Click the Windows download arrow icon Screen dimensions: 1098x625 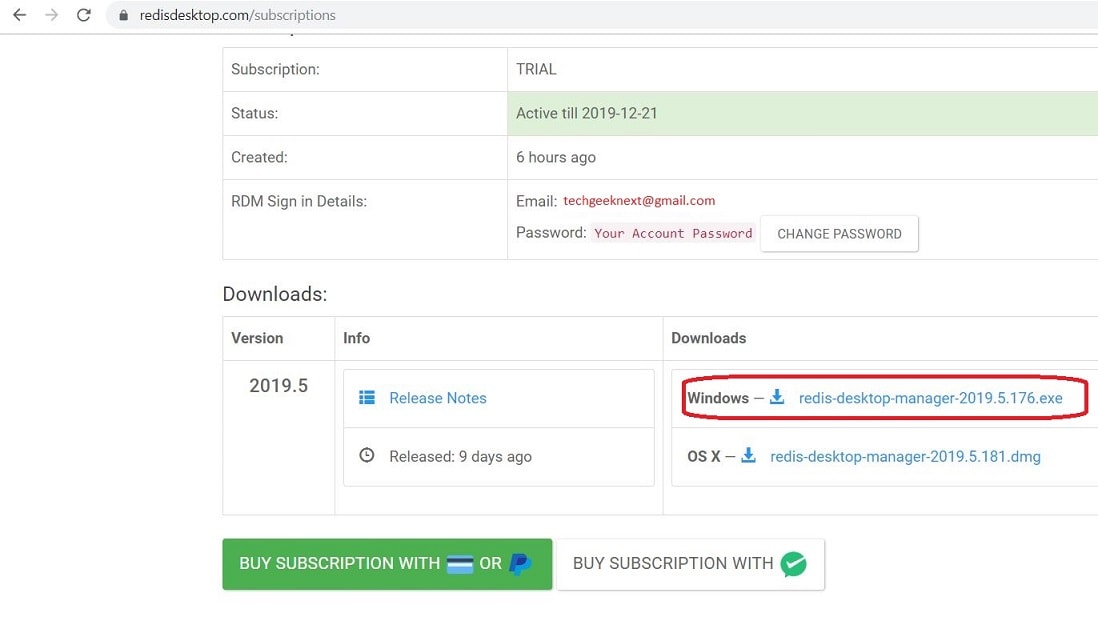(777, 397)
